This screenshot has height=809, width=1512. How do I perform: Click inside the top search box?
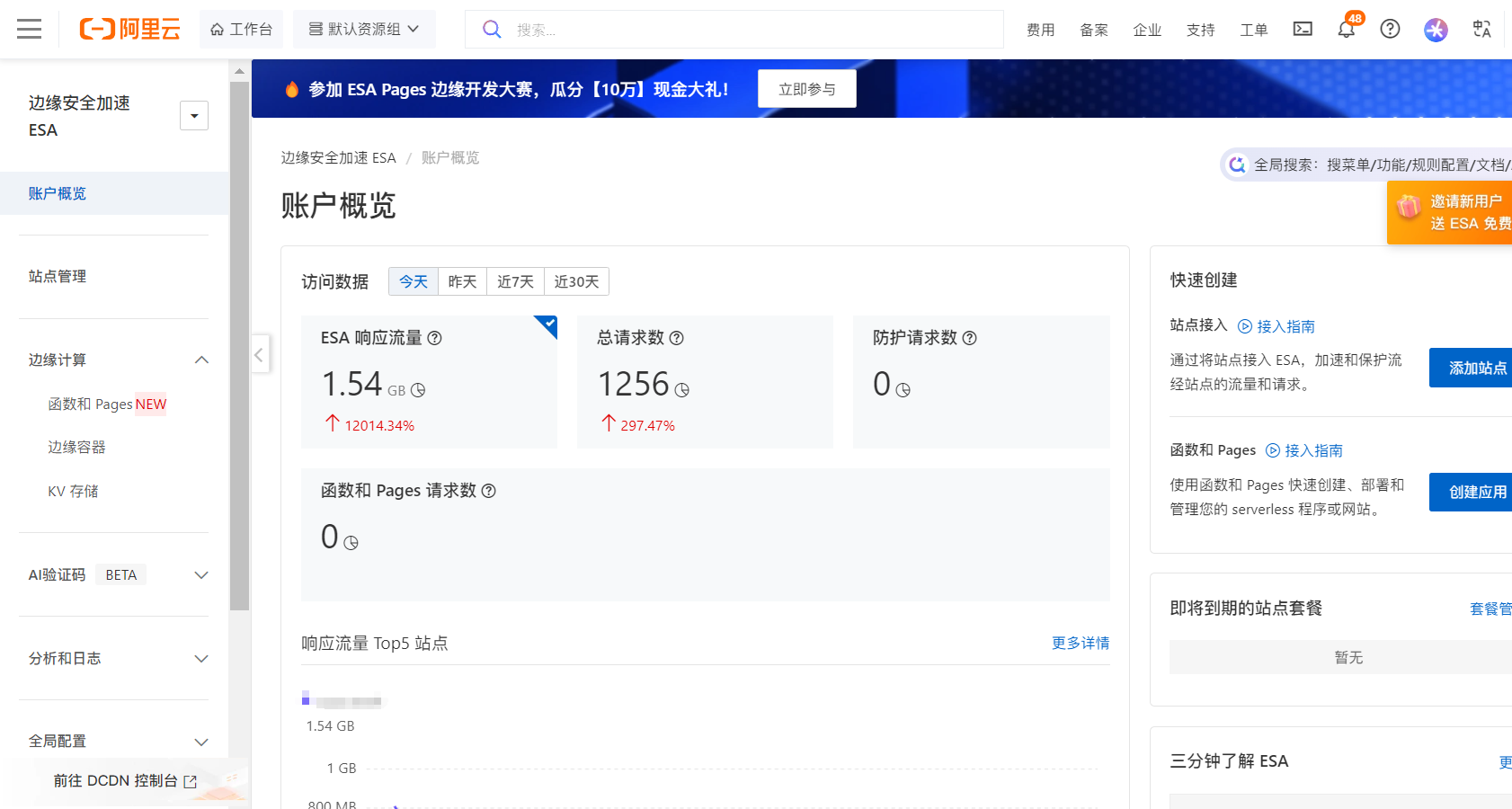(x=734, y=29)
